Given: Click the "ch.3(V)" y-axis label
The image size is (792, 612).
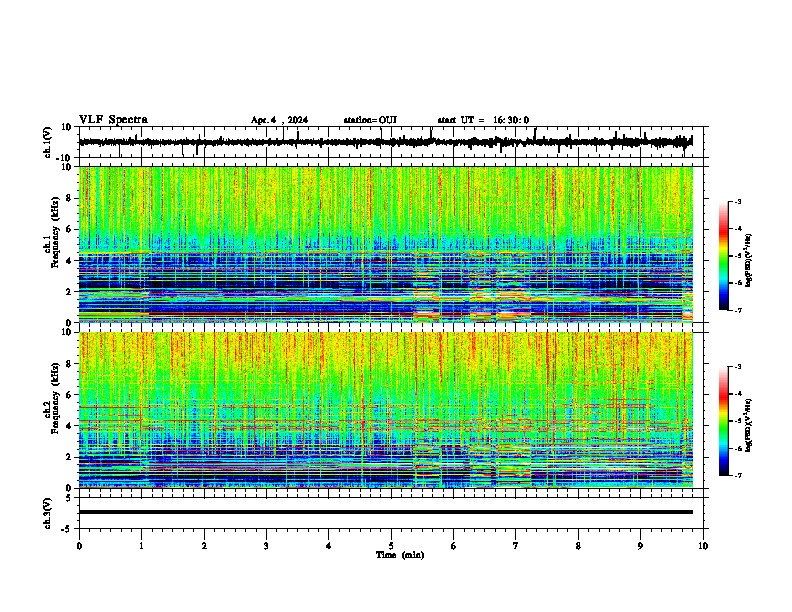Looking at the screenshot, I should point(48,513).
